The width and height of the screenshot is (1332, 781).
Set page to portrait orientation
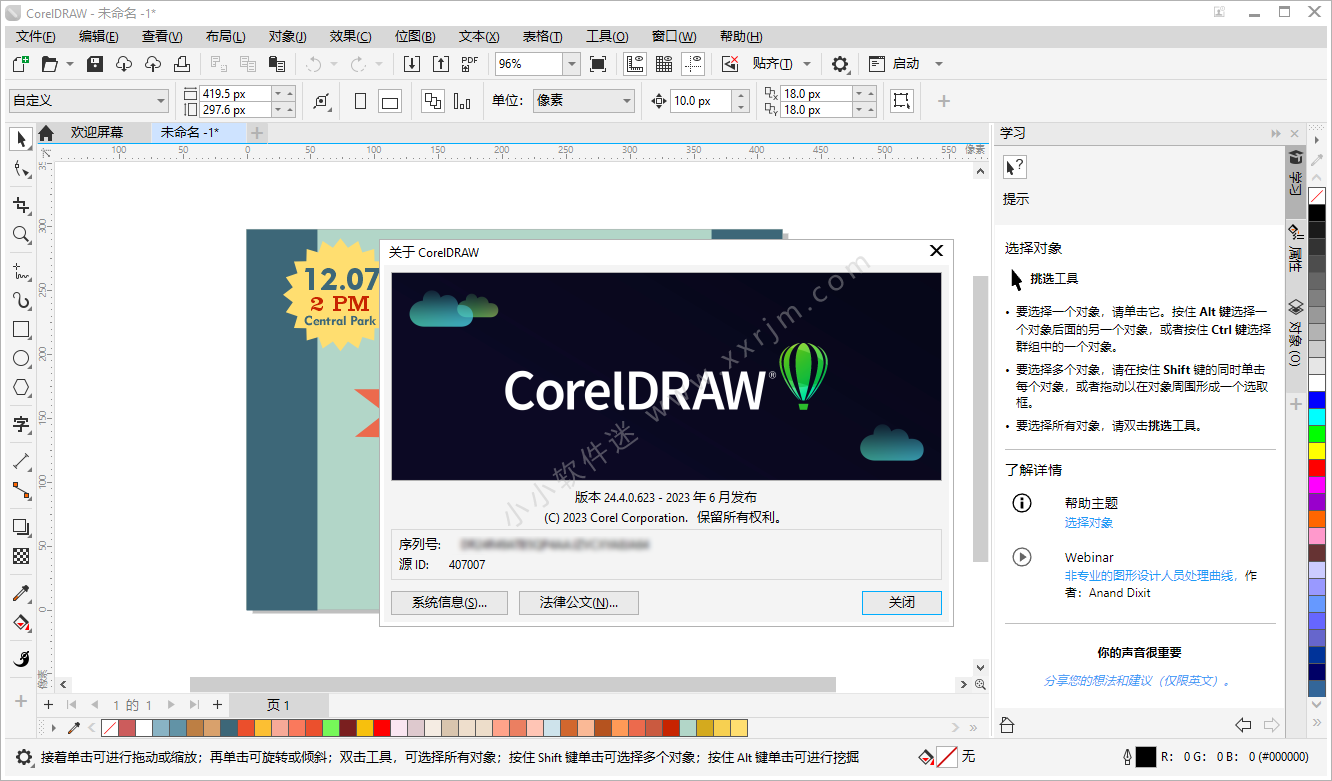point(361,101)
